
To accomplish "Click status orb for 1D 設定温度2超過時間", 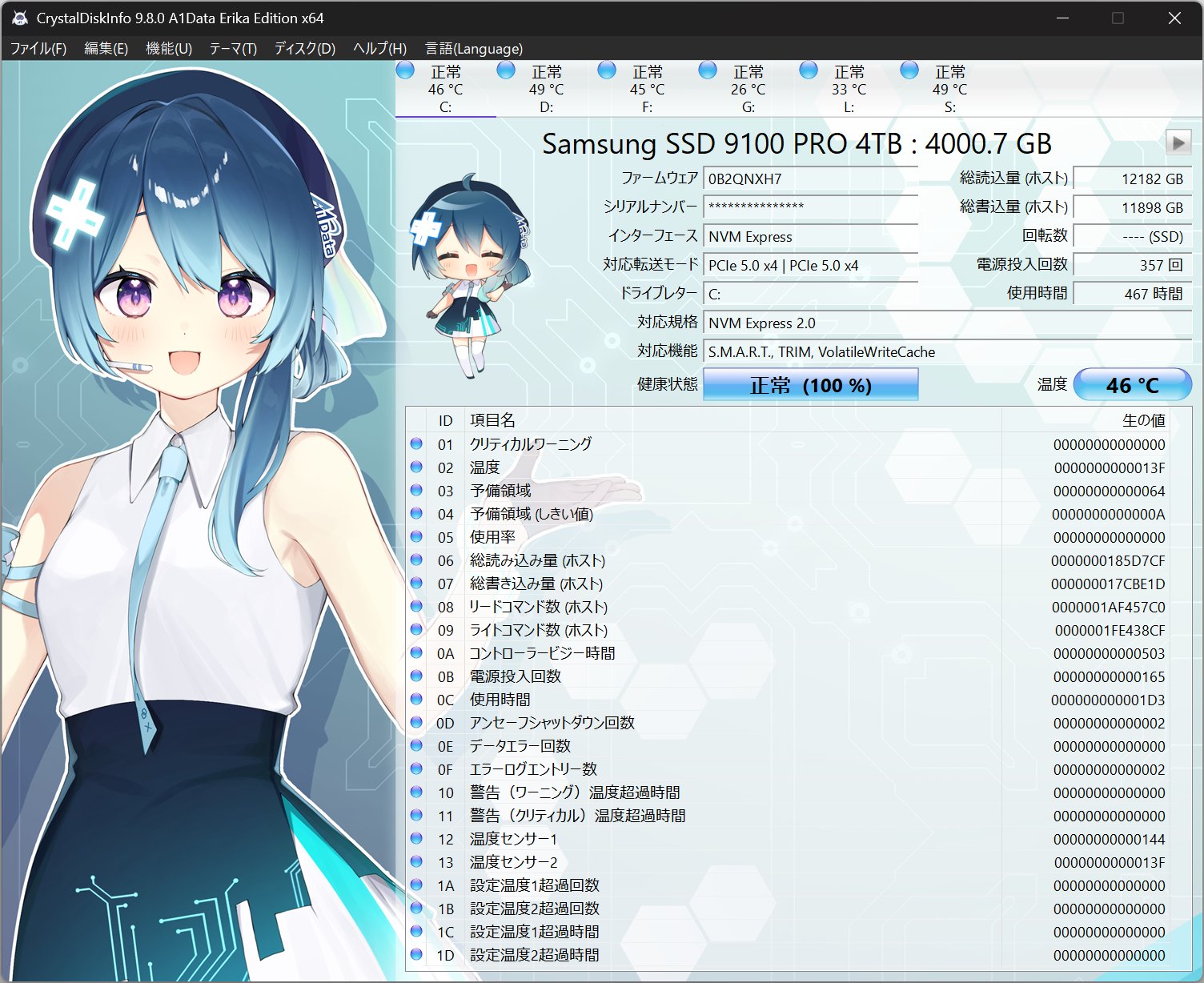I will 416,954.
